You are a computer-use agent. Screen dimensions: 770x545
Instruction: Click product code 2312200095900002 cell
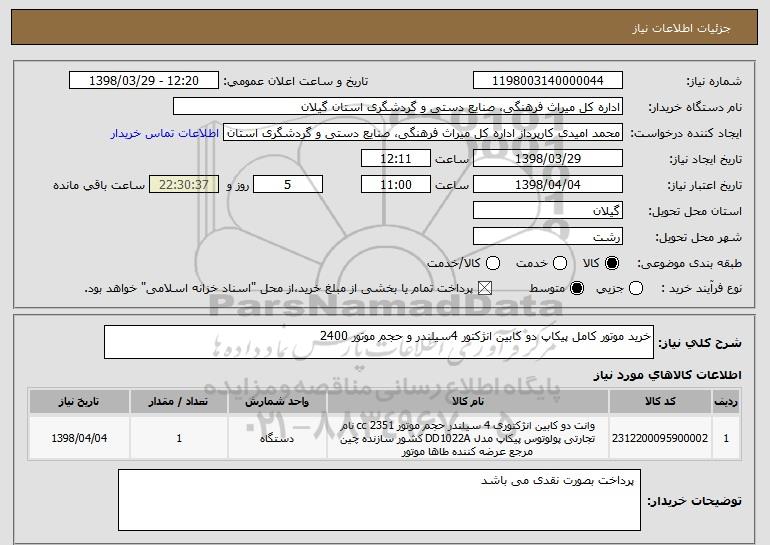tap(660, 438)
